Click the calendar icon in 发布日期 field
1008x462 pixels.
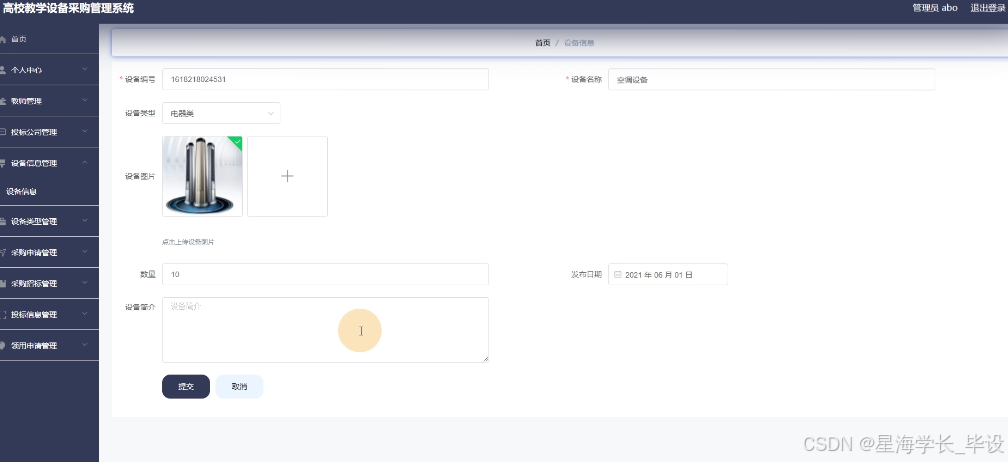[618, 274]
